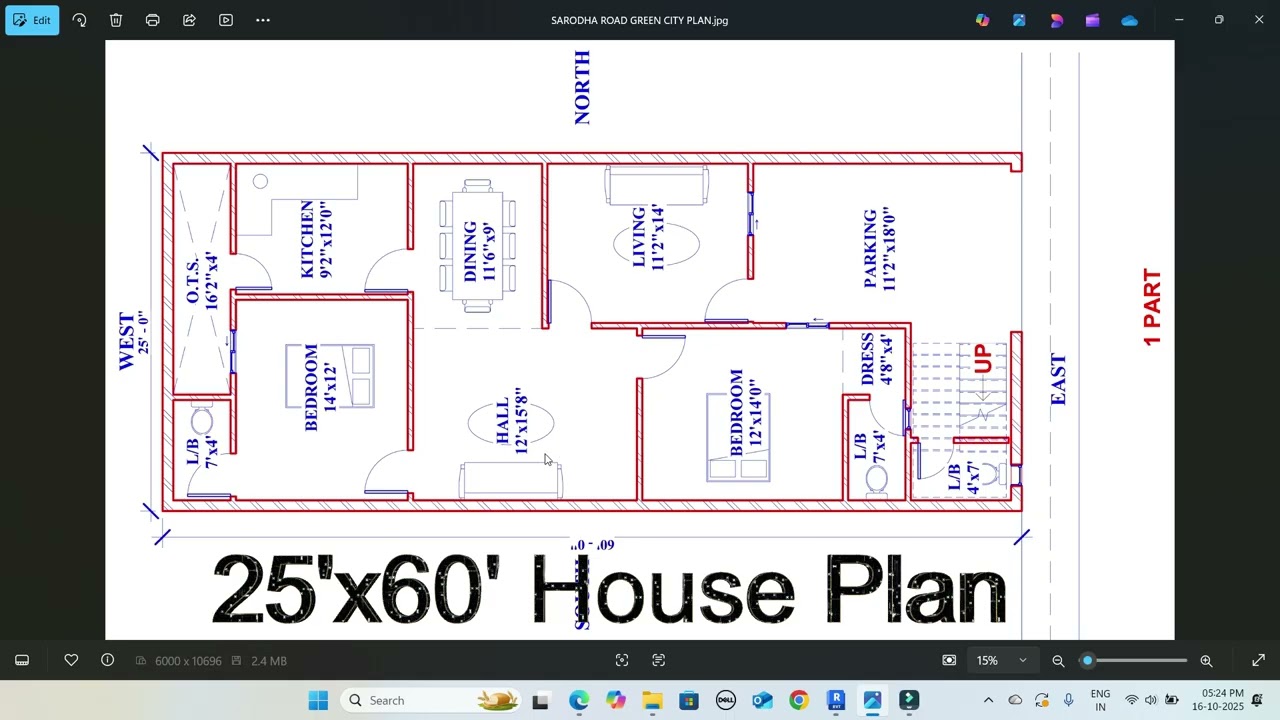
Task: Open notifications via the bell icon
Action: point(1257,700)
